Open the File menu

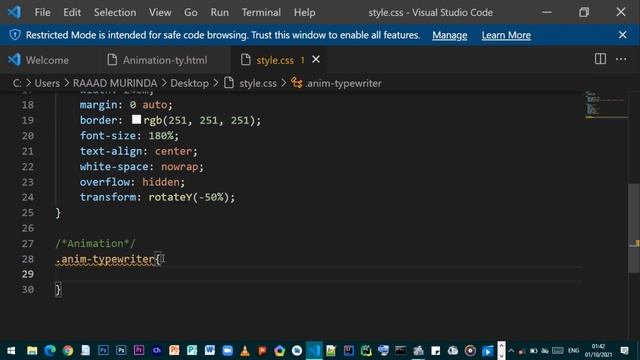point(42,13)
